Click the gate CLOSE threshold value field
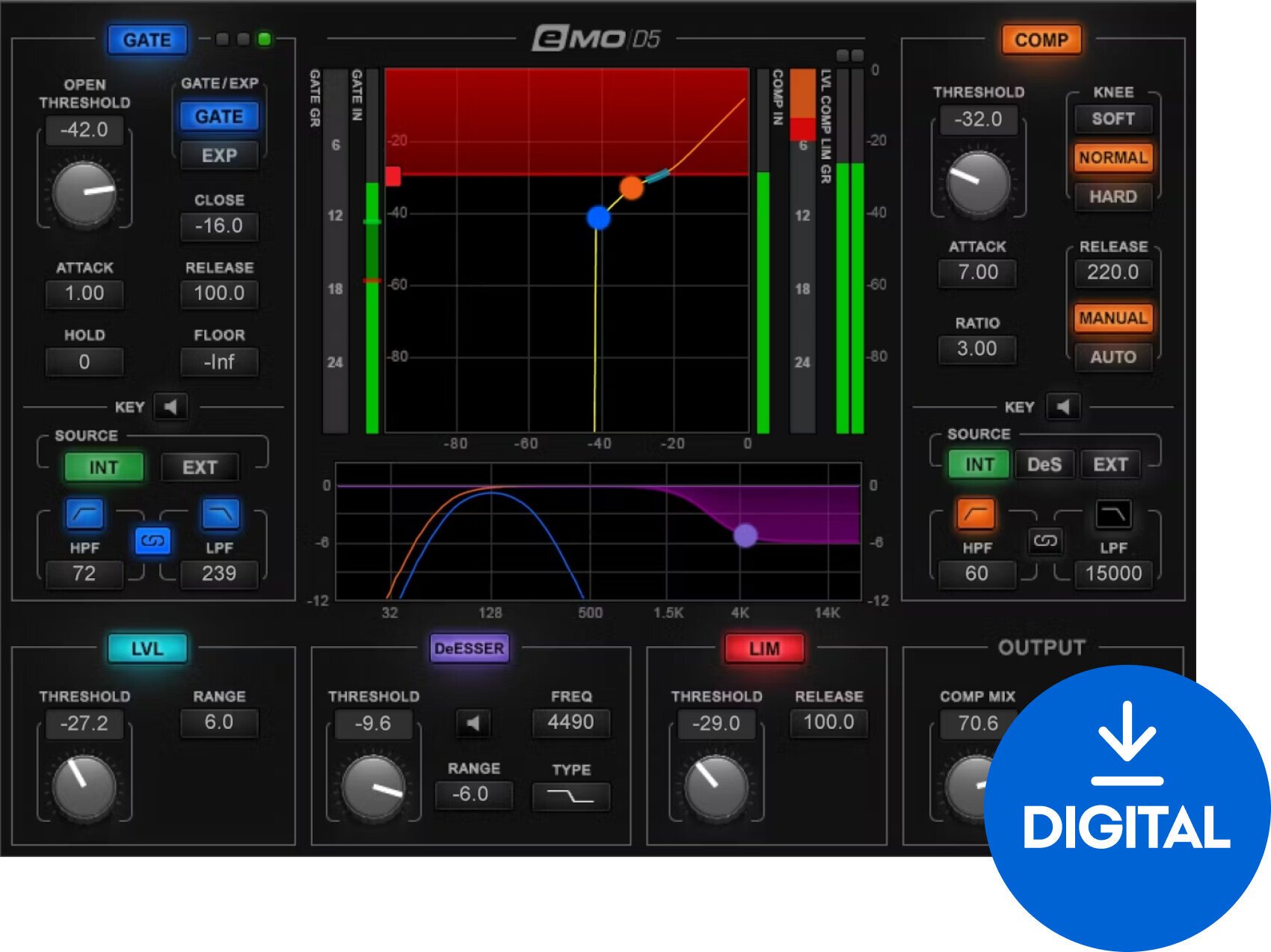1271x952 pixels. tap(219, 227)
